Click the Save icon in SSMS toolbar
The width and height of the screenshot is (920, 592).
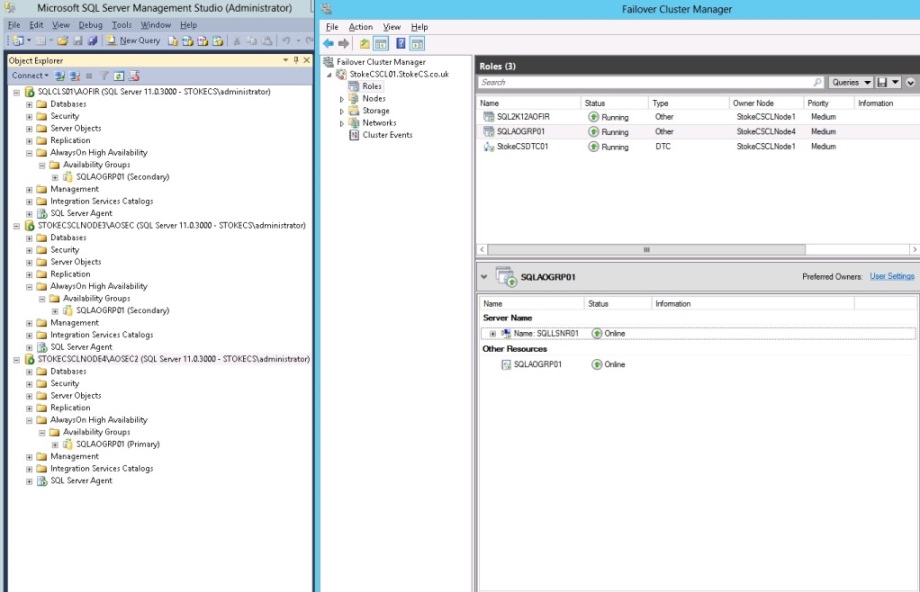[77, 40]
